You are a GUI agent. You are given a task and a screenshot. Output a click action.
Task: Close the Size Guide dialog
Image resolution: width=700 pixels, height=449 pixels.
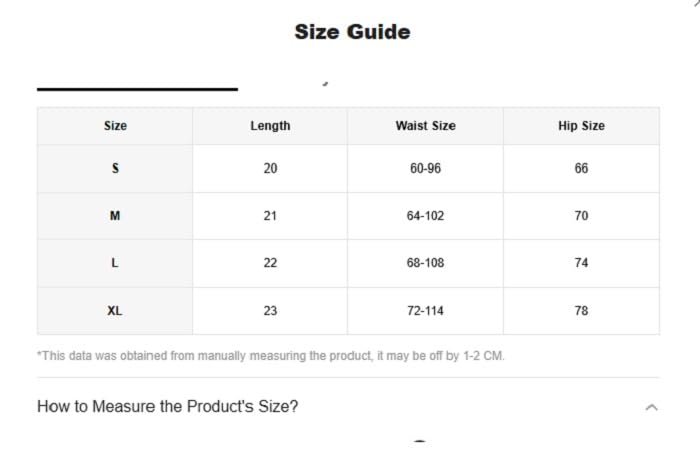pos(696,3)
